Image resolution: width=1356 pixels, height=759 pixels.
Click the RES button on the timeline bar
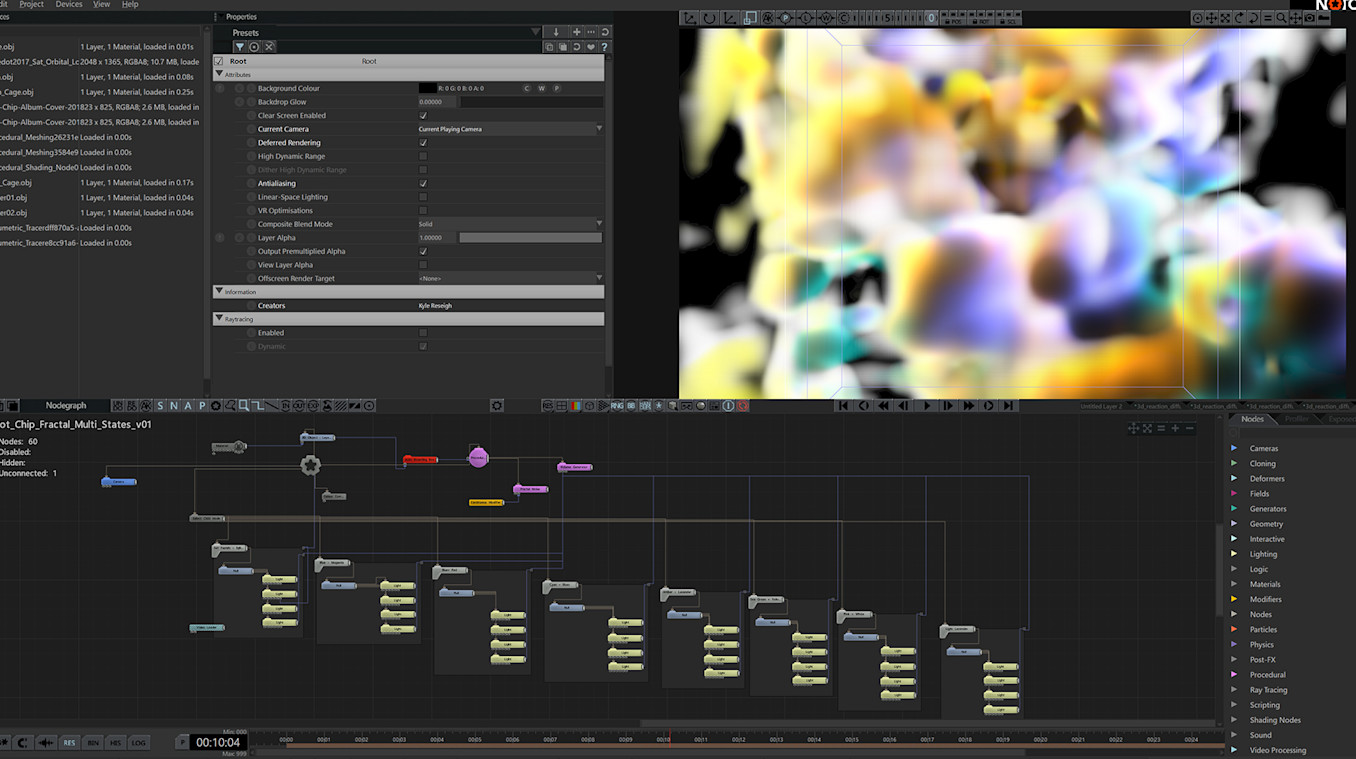[x=69, y=743]
